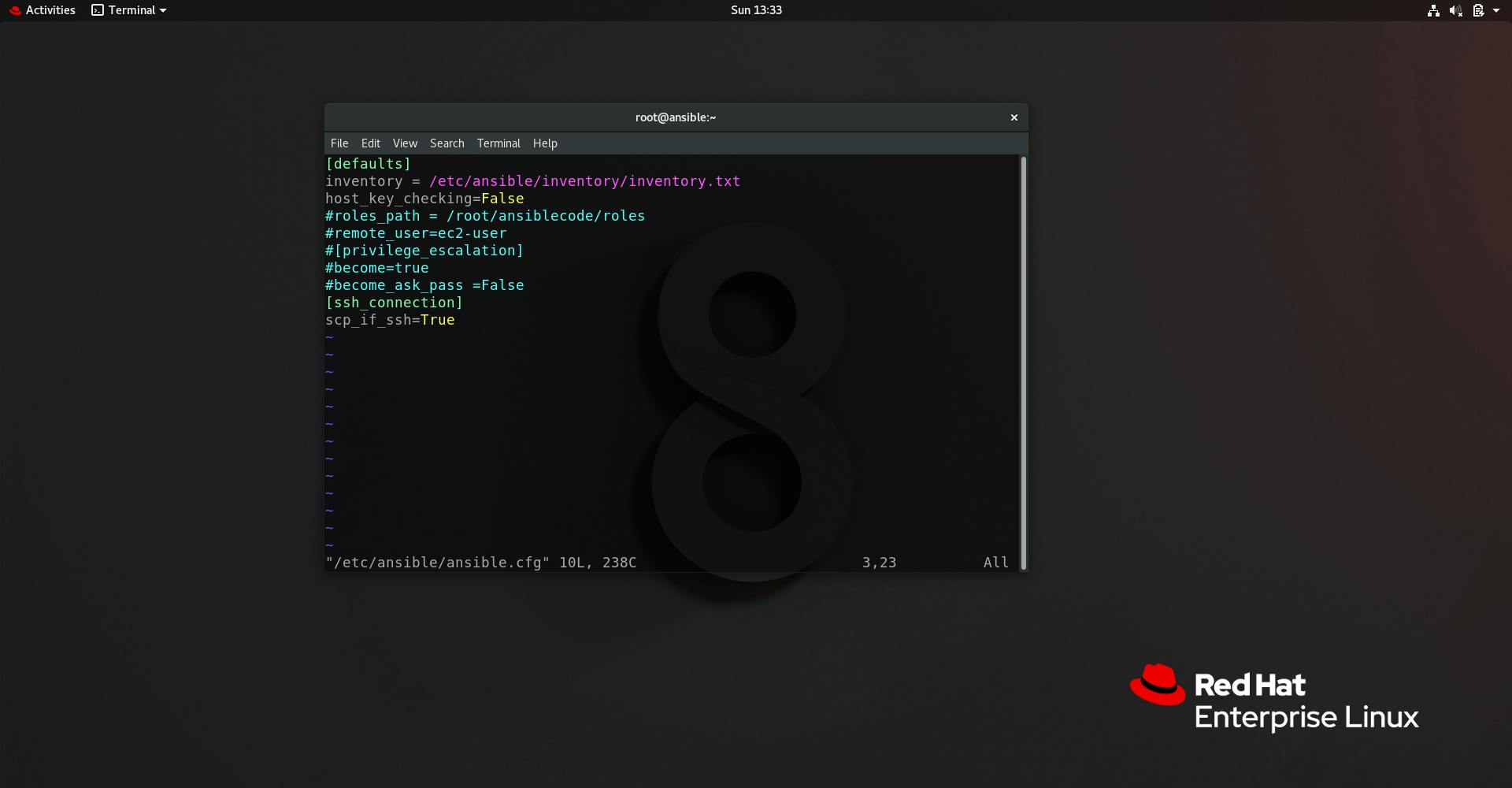Click the battery power icon
The width and height of the screenshot is (1512, 788).
(x=1478, y=10)
